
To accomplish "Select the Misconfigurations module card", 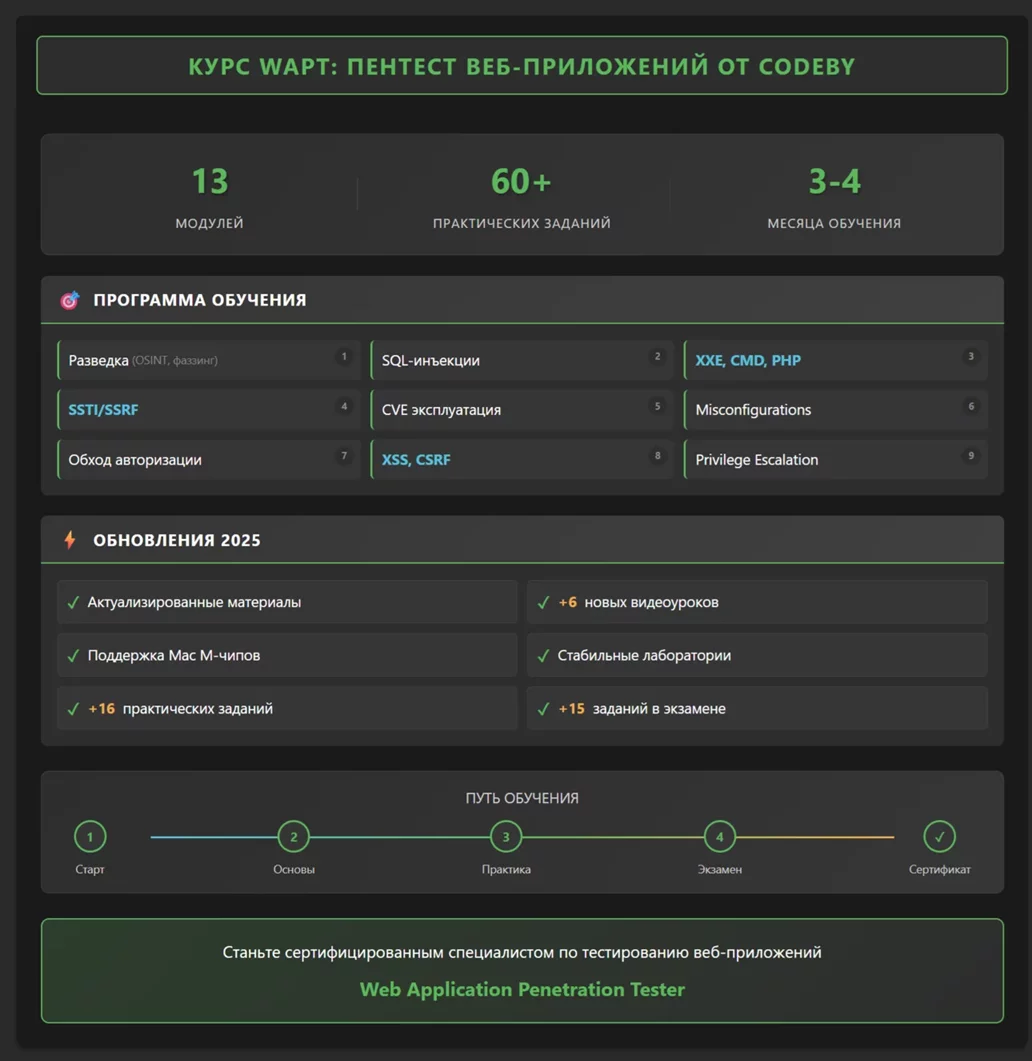I will pos(835,410).
